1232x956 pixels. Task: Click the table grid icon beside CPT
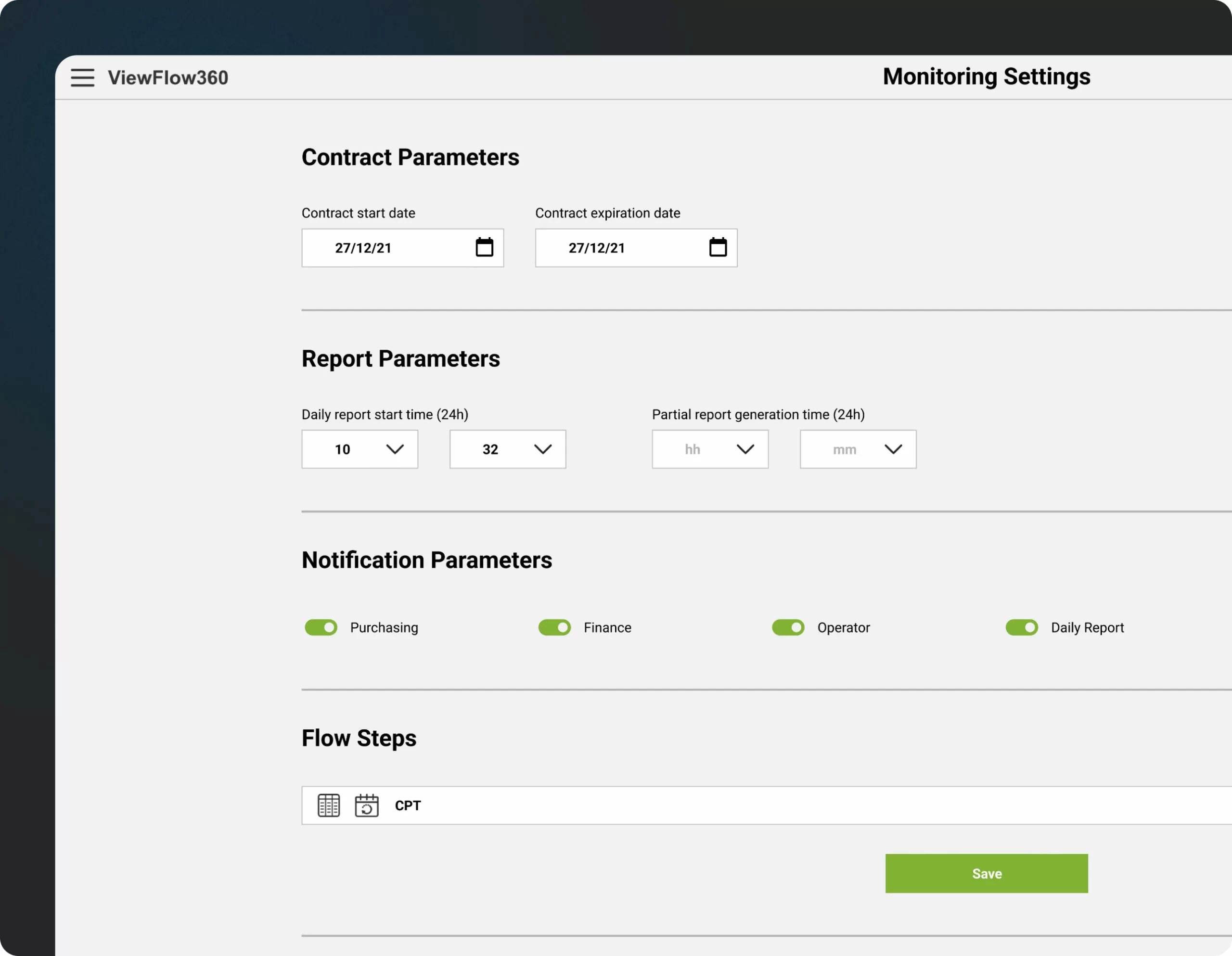tap(328, 805)
